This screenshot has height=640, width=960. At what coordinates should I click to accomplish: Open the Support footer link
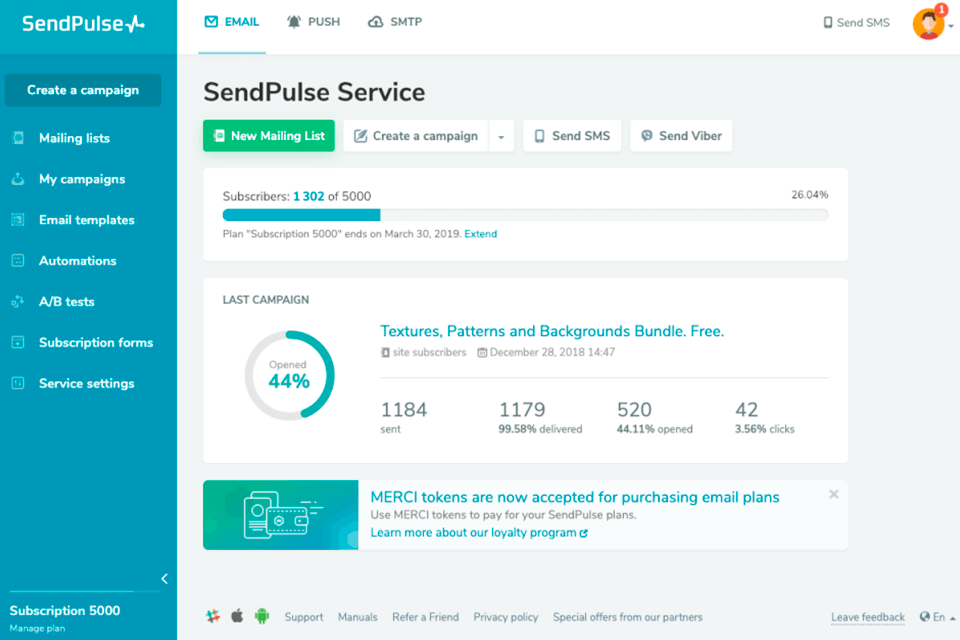click(304, 617)
